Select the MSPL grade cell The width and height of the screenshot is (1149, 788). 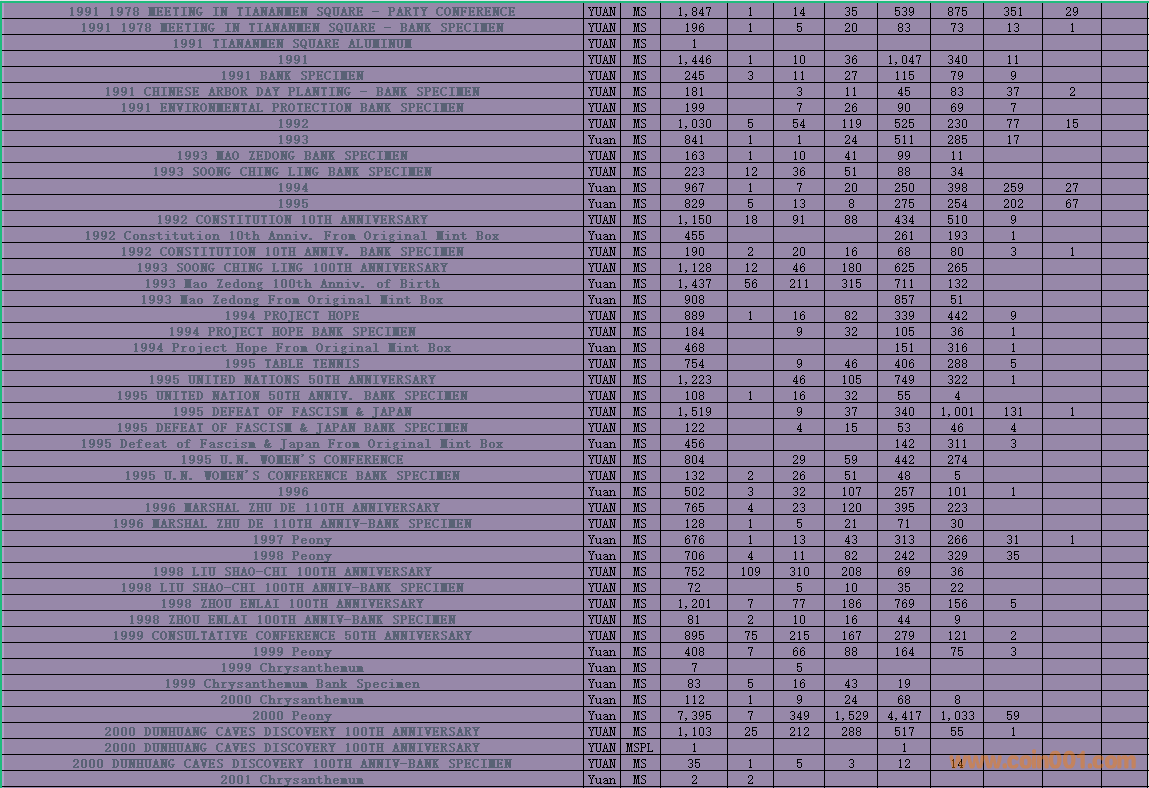(x=640, y=748)
